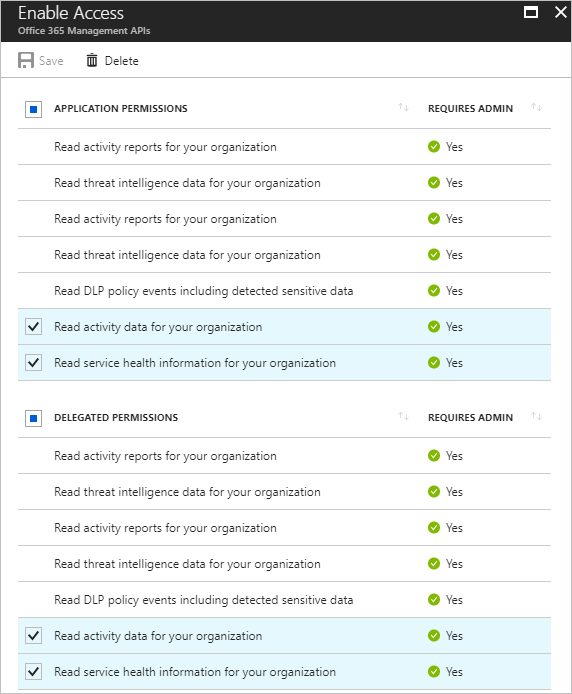572x694 pixels.
Task: Click the Save disk icon
Action: click(26, 60)
